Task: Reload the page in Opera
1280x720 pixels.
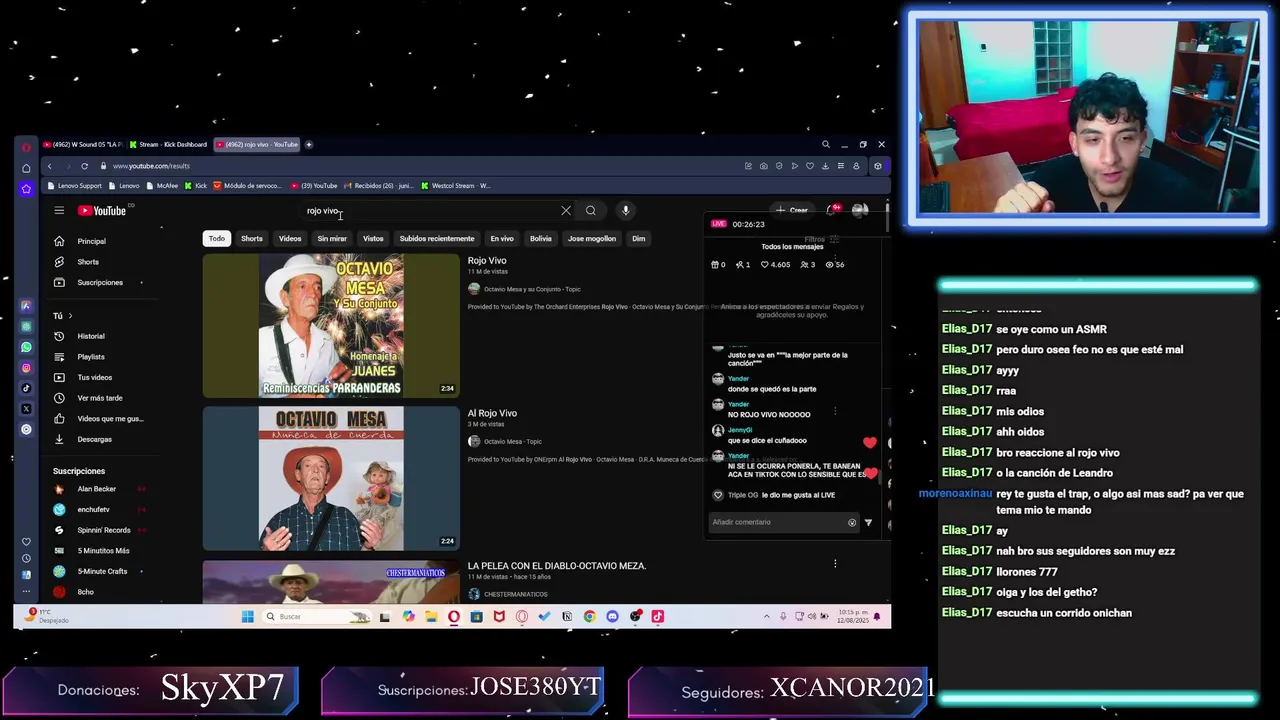Action: tap(85, 166)
